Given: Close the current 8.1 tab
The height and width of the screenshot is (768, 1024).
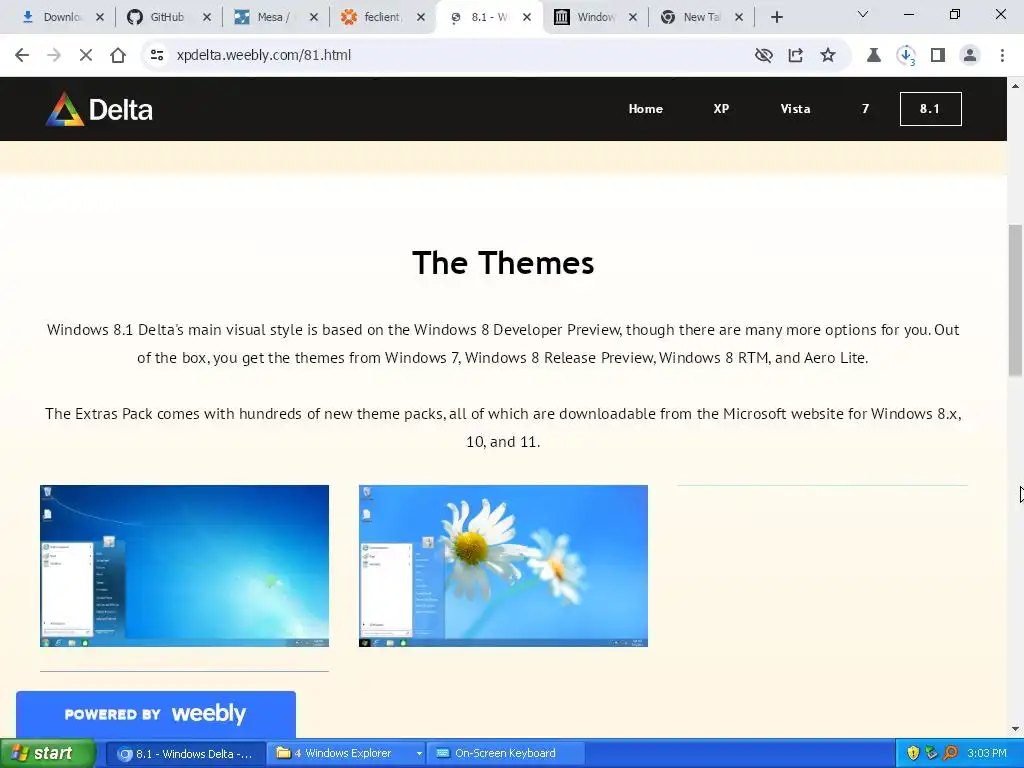Looking at the screenshot, I should [527, 17].
